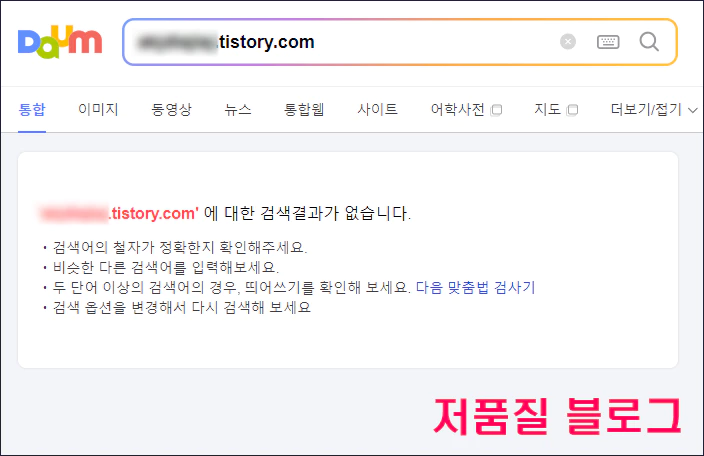This screenshot has height=456, width=704.
Task: Open the 지도 tab
Action: click(547, 109)
